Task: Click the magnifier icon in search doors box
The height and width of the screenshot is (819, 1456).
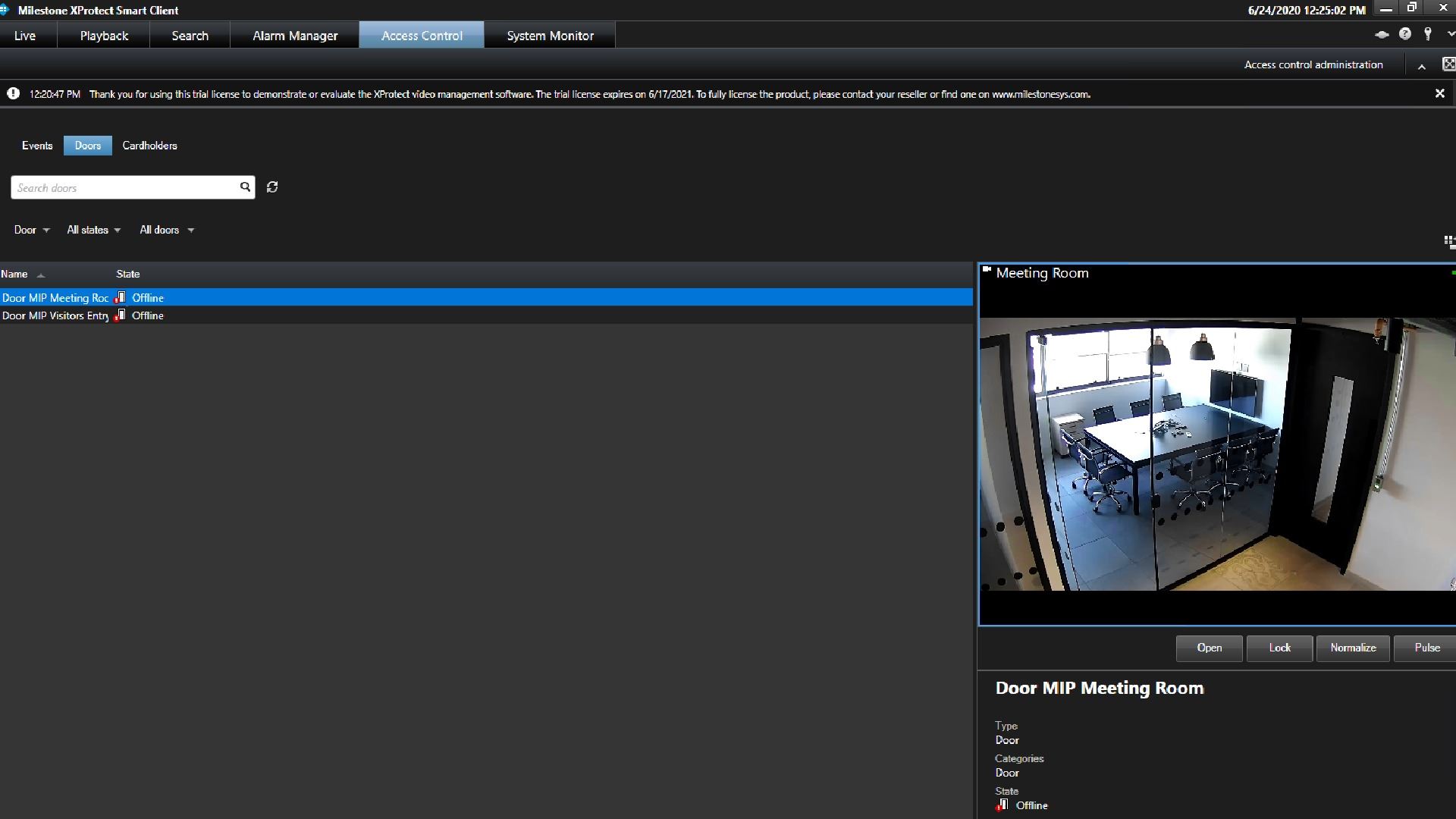Action: (x=245, y=187)
